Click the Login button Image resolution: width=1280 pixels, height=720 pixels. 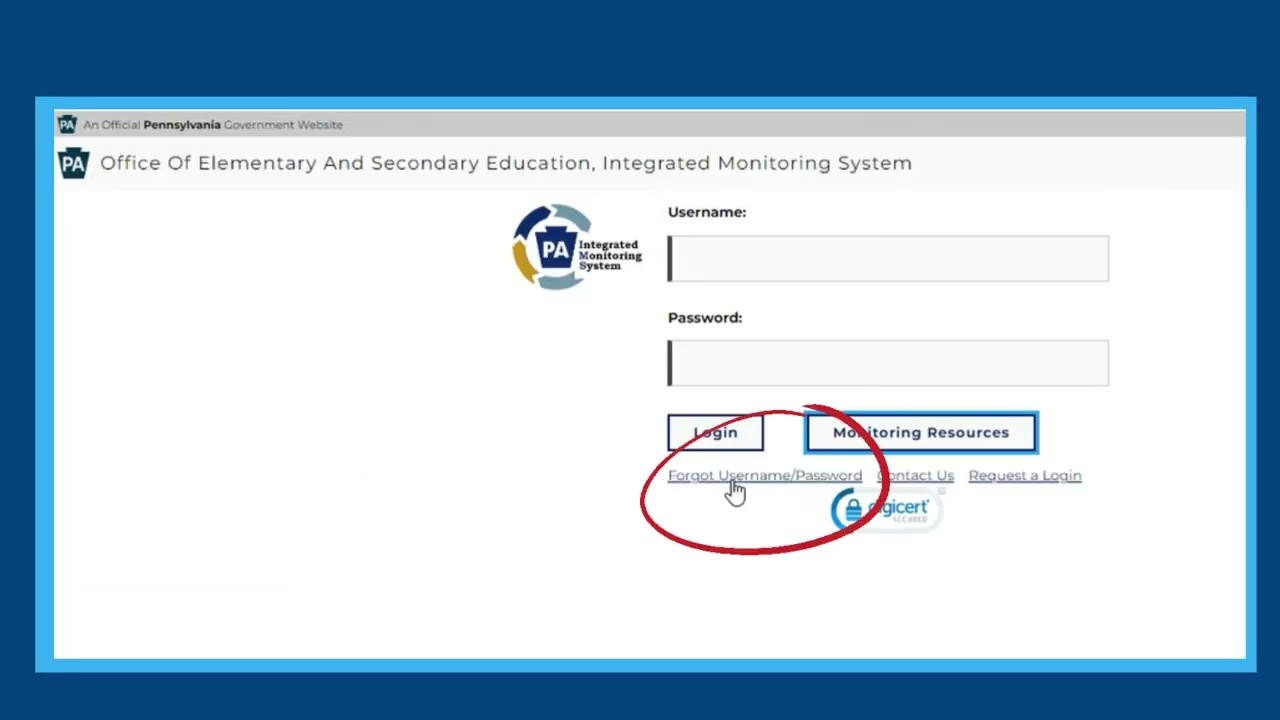coord(715,432)
